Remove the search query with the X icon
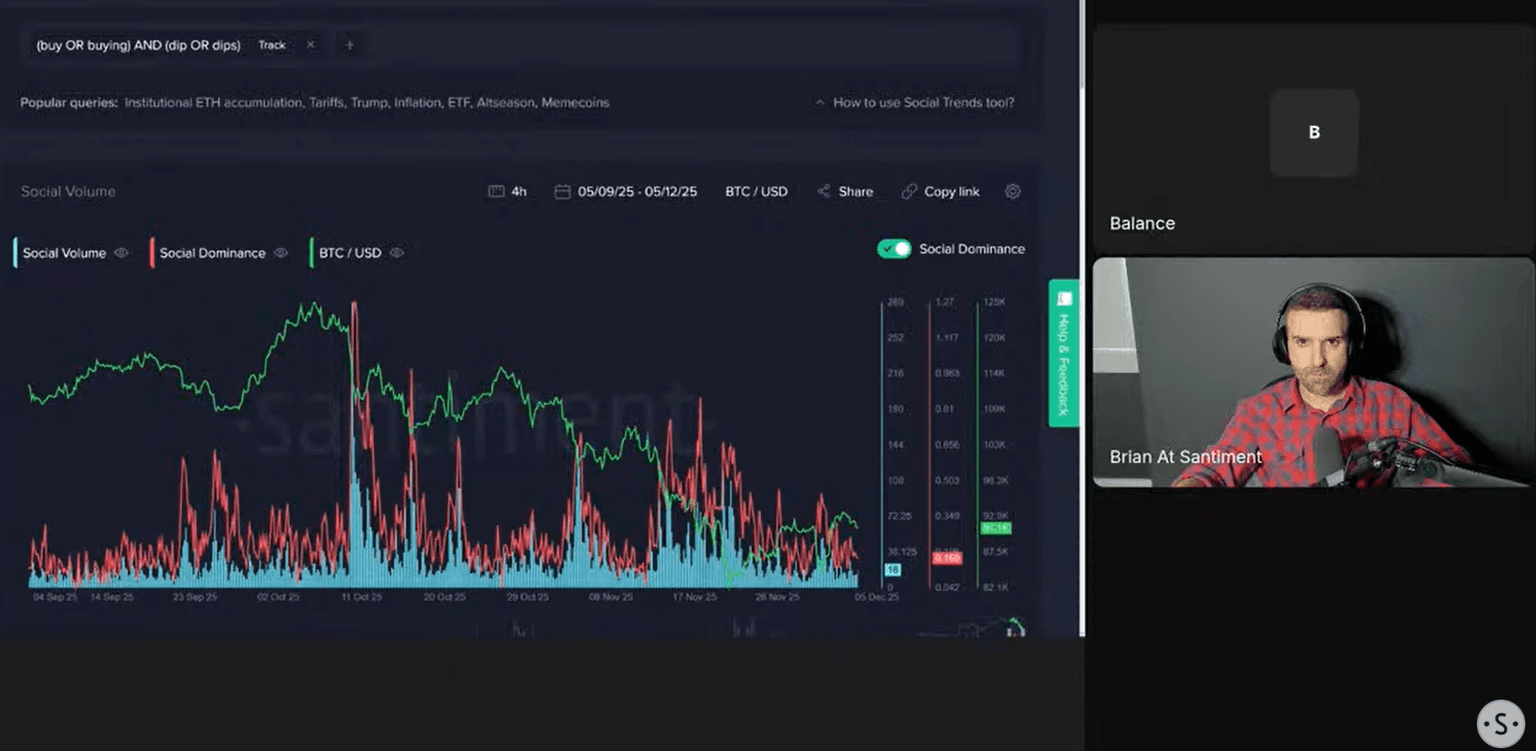 pyautogui.click(x=310, y=45)
